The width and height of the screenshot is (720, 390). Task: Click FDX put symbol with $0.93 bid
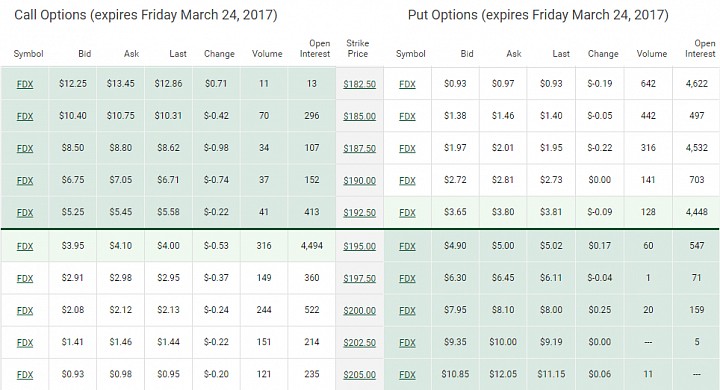click(x=407, y=84)
